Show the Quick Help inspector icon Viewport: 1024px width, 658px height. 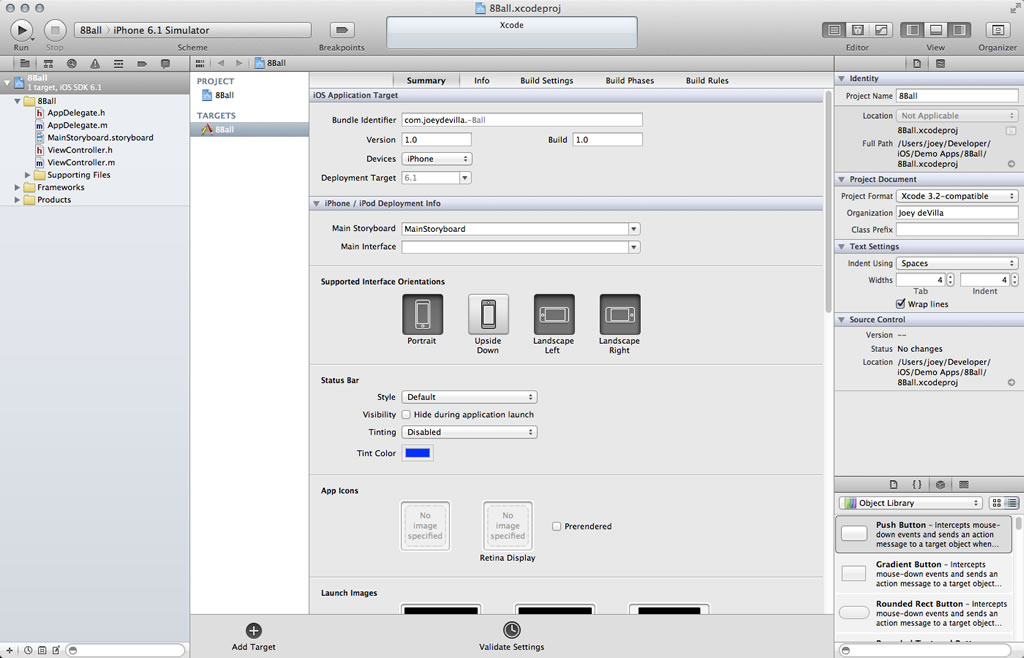click(940, 63)
